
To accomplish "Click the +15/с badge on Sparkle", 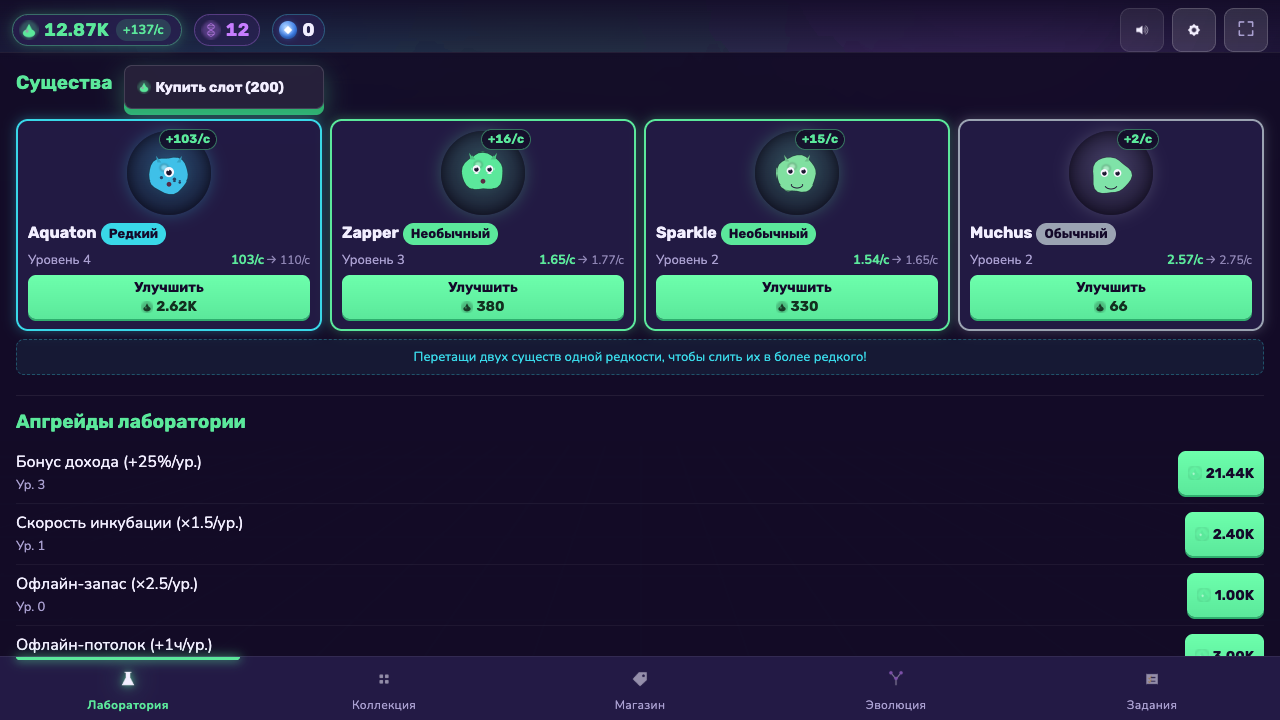I will (x=819, y=139).
